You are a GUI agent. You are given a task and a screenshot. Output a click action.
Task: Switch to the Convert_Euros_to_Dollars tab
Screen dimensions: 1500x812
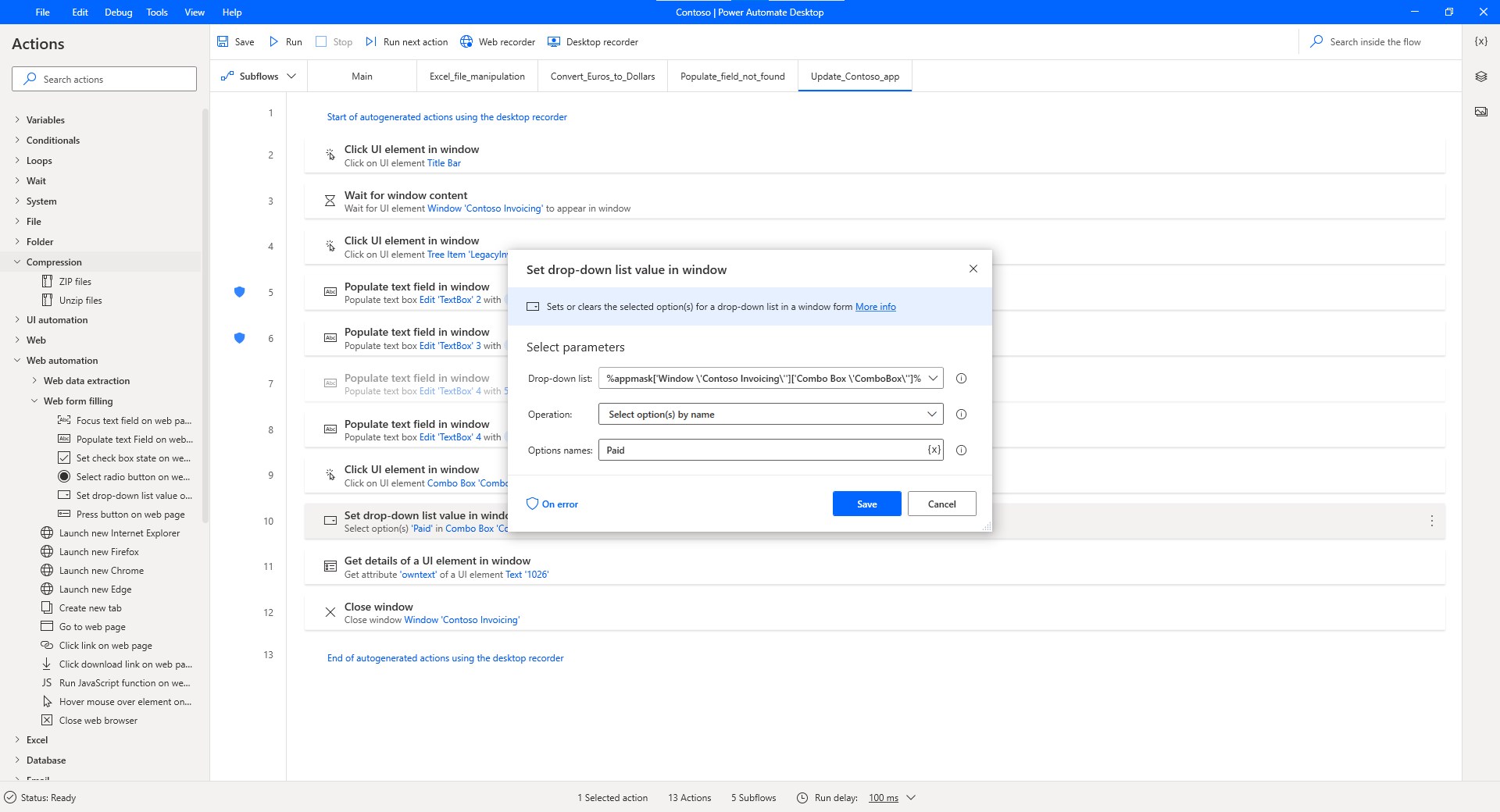(x=602, y=76)
